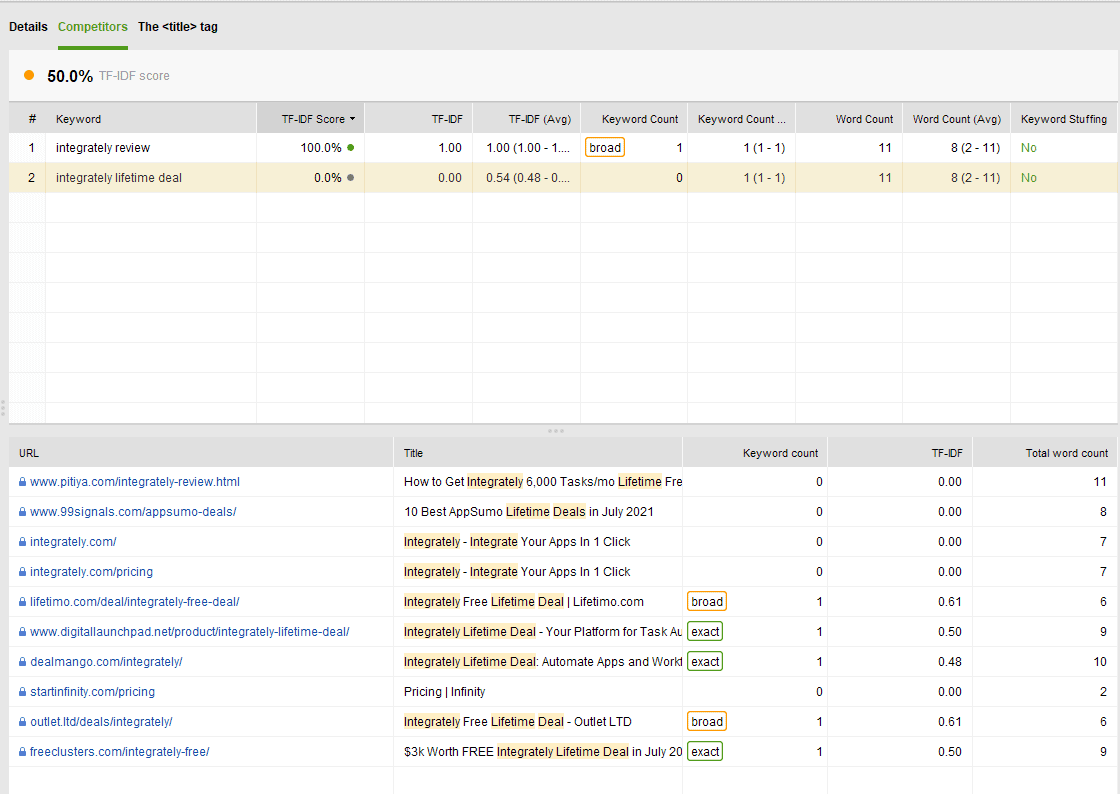Image resolution: width=1120 pixels, height=794 pixels.
Task: Click the Total word count column header
Action: coord(1045,453)
